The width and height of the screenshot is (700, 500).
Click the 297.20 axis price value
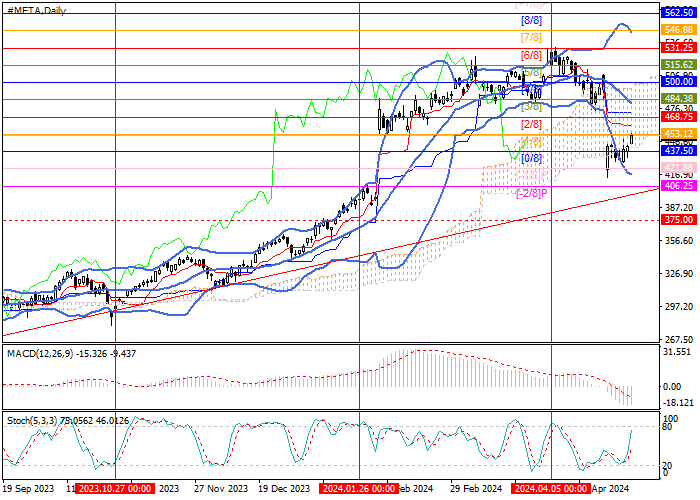click(x=679, y=307)
